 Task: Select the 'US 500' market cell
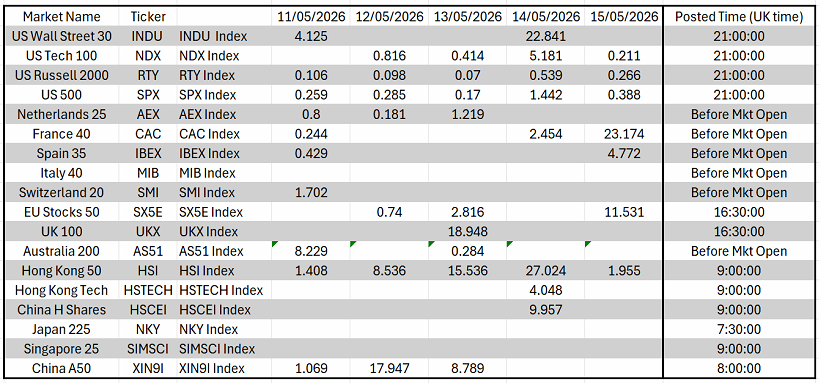[x=62, y=95]
